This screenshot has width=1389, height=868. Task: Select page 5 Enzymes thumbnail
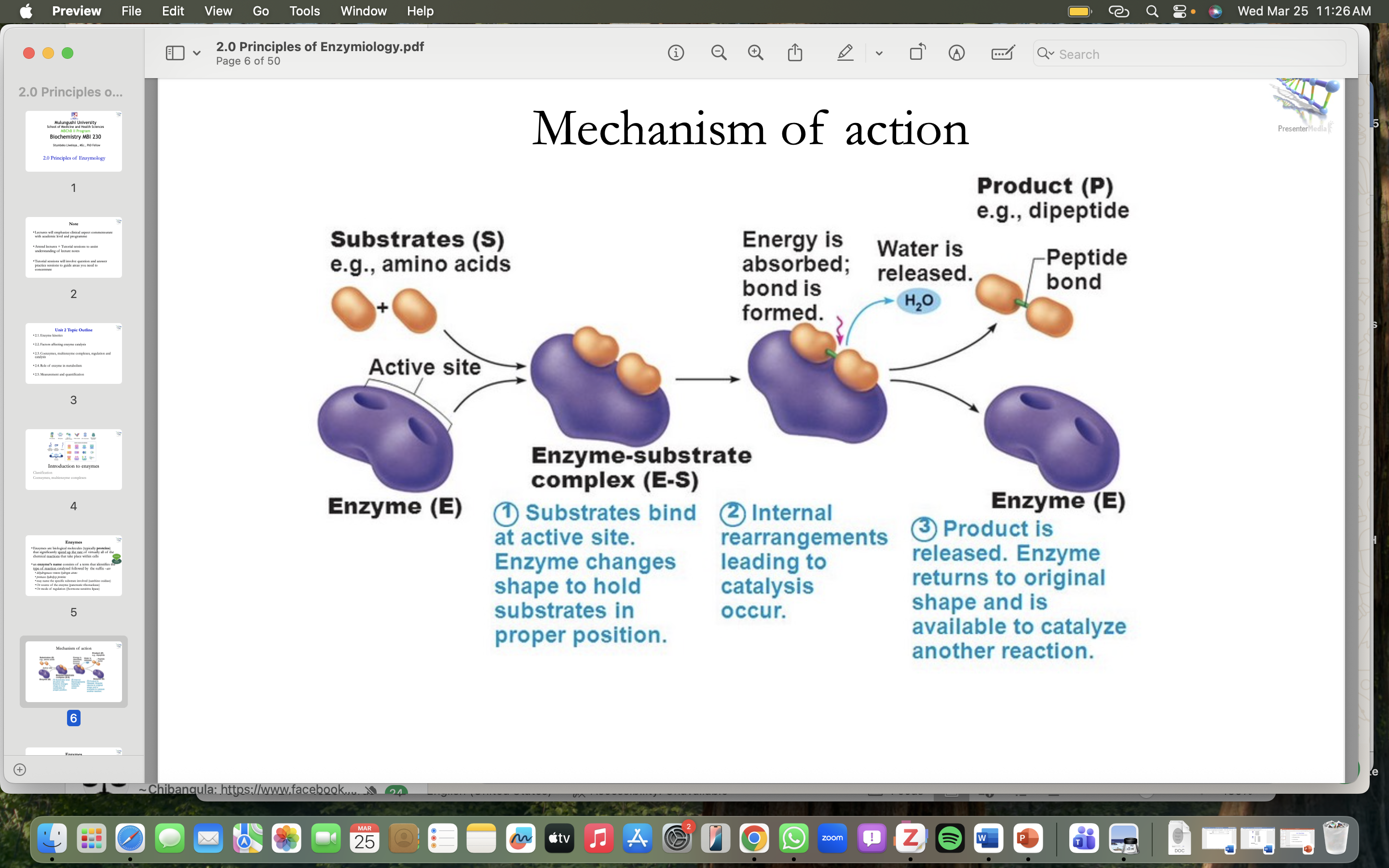click(x=73, y=566)
